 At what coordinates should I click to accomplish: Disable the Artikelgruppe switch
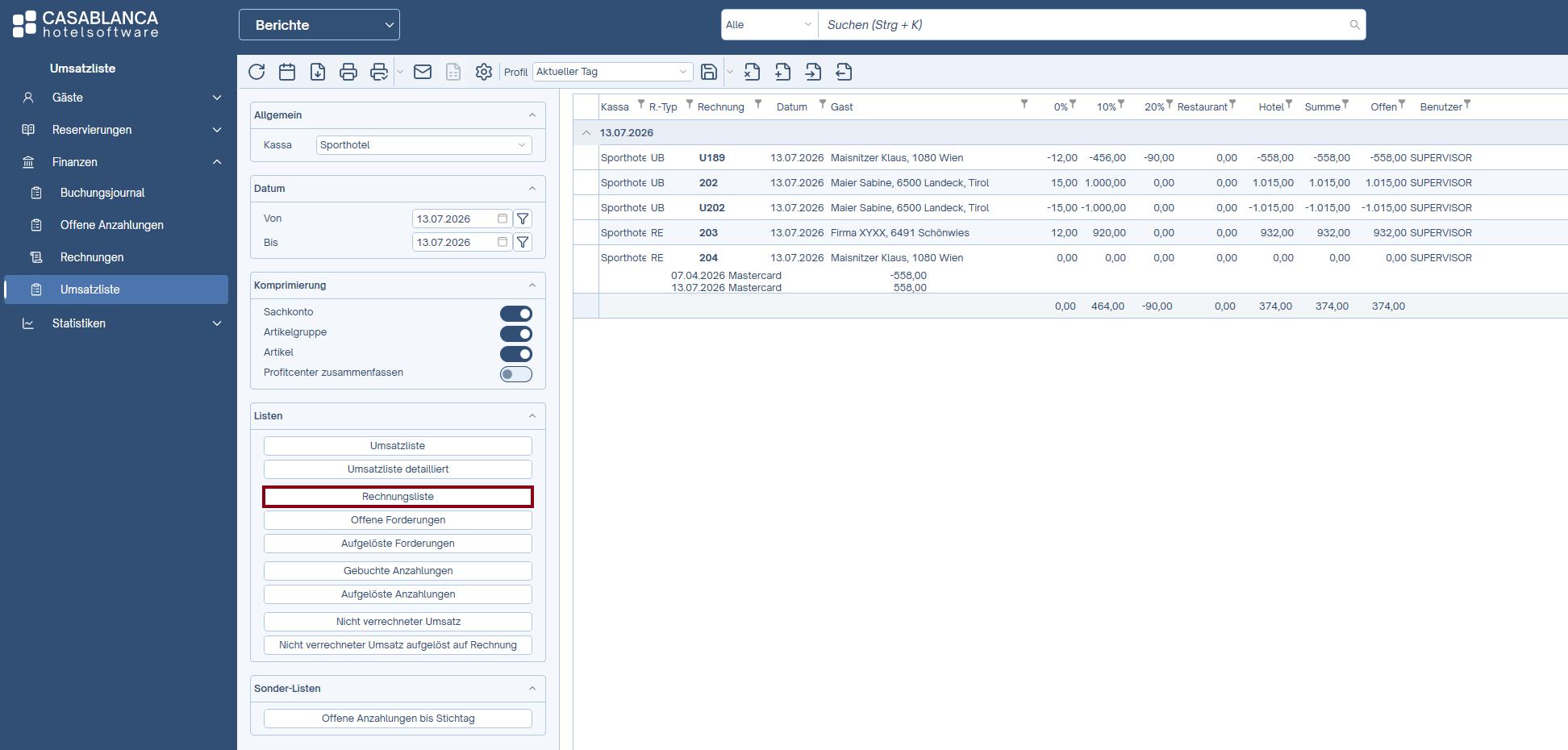click(x=516, y=334)
